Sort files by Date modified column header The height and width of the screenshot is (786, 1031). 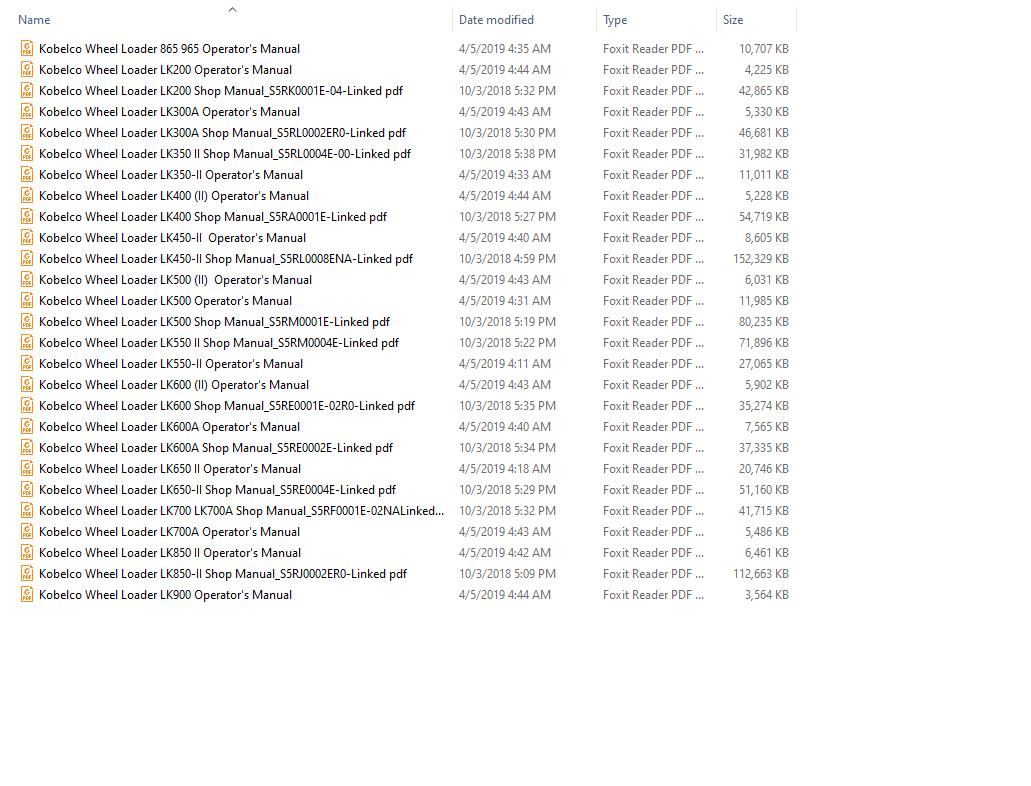pos(496,20)
